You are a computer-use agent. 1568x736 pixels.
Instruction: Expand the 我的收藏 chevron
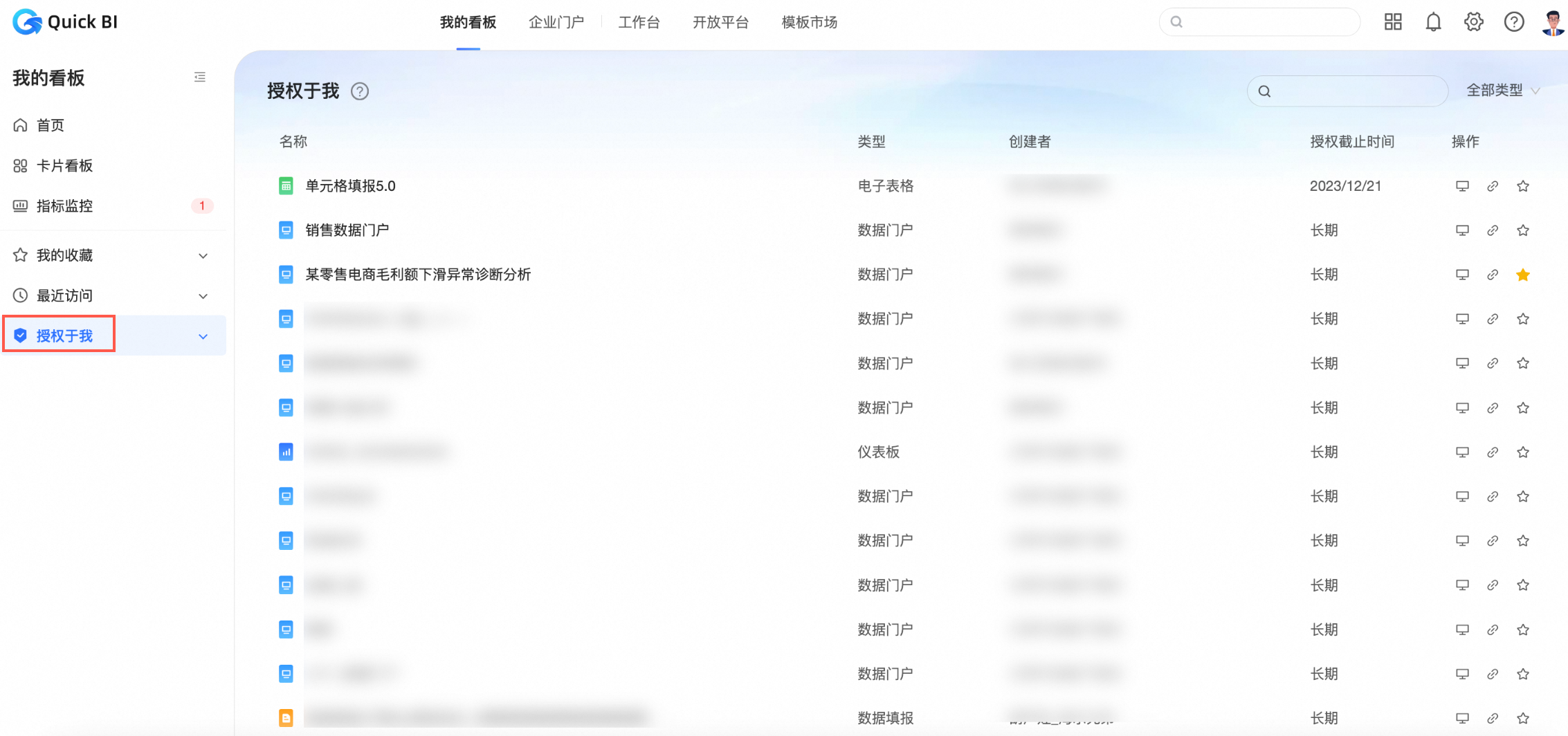click(x=203, y=256)
